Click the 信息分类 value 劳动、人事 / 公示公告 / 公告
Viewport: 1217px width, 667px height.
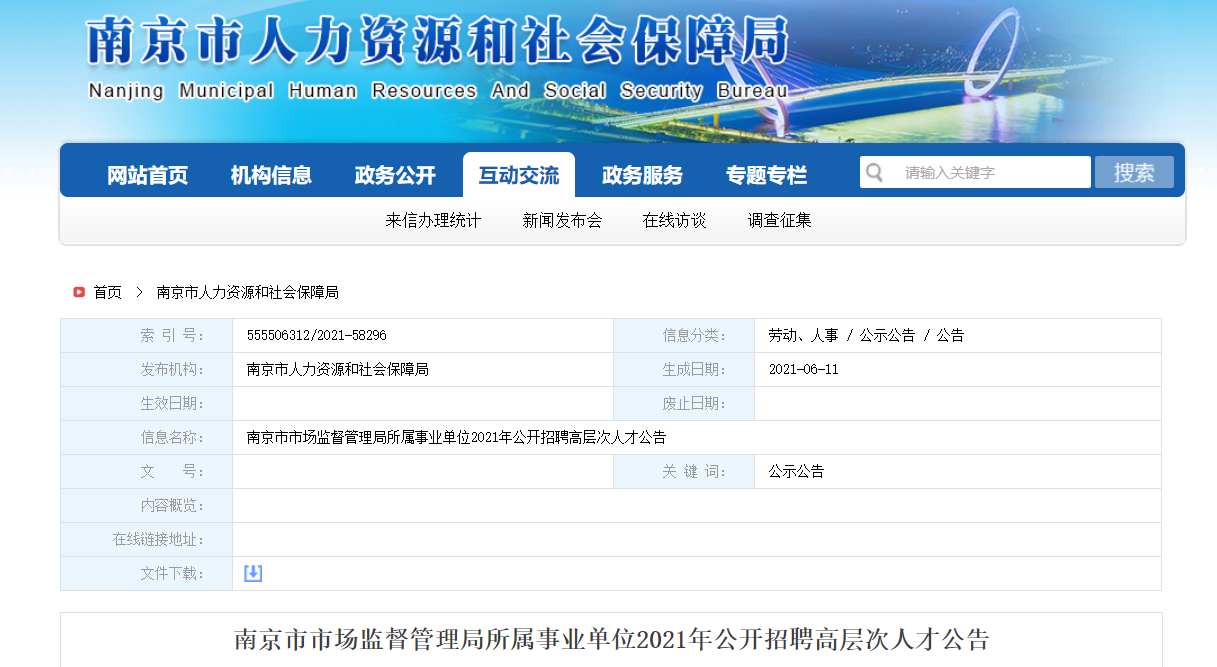point(866,336)
